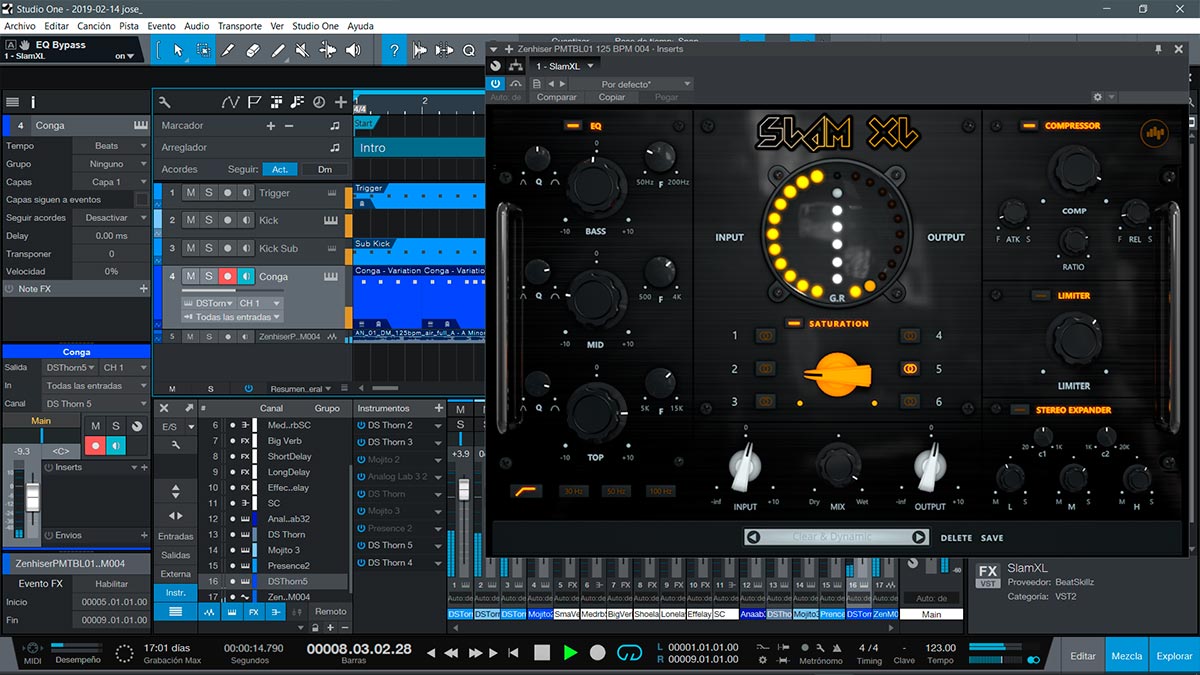
Task: Click the Copiar button in plugin header
Action: [x=612, y=97]
